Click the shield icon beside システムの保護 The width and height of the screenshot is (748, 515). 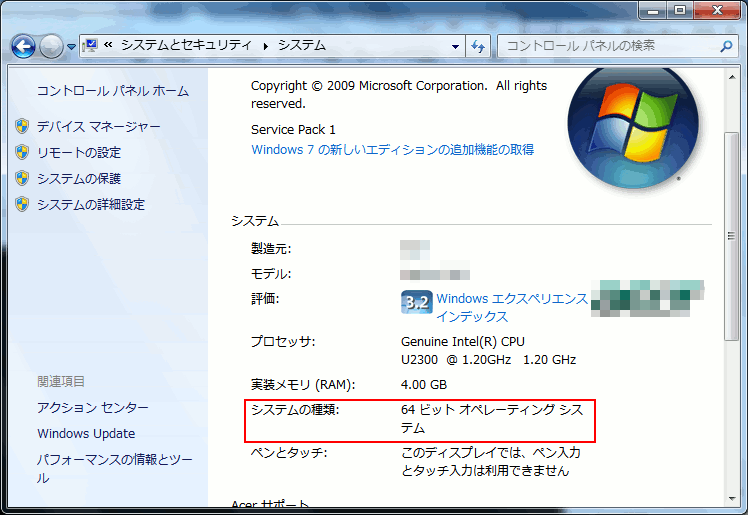click(22, 178)
